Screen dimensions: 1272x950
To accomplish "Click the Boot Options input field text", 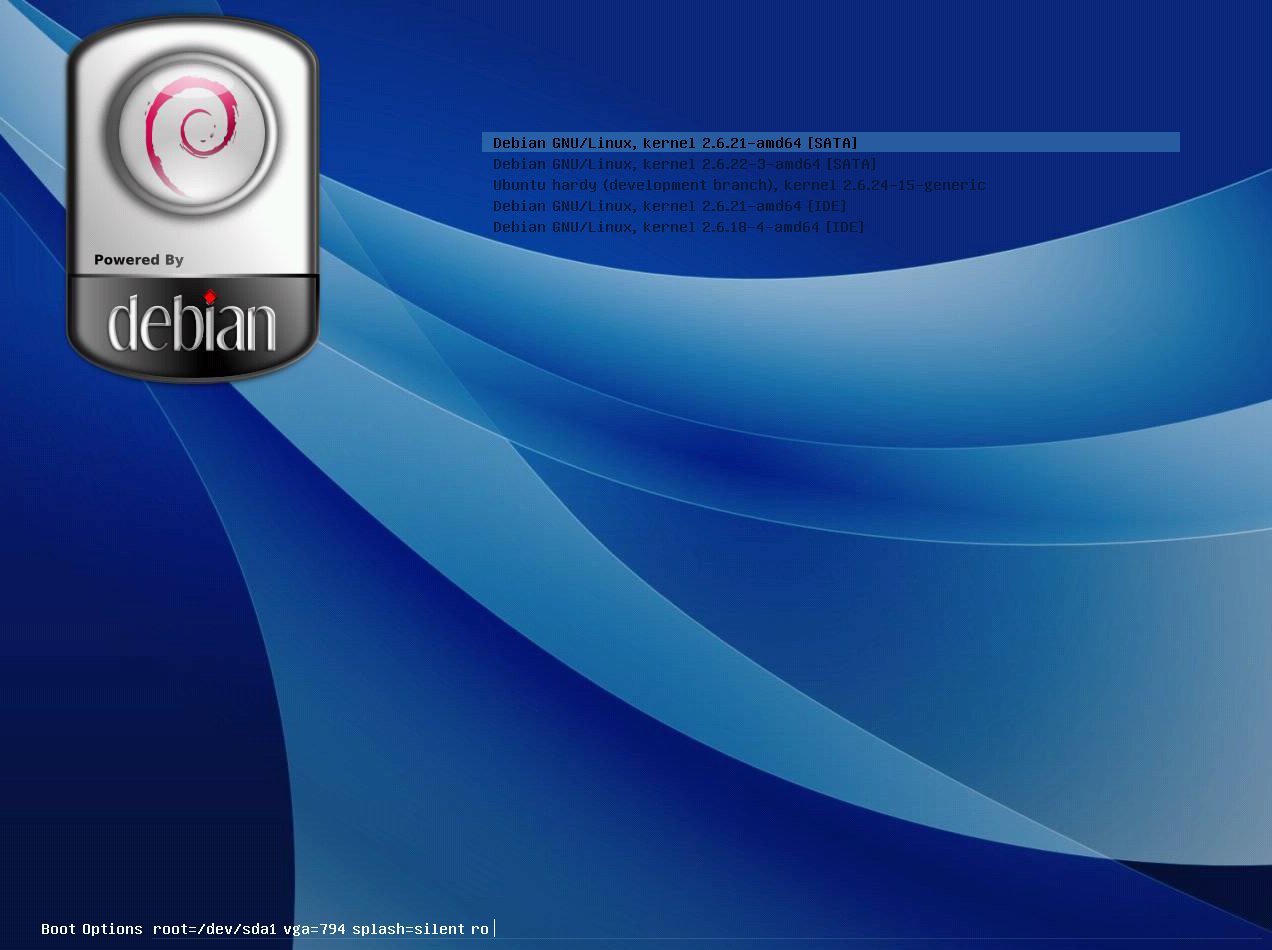I will tap(321, 929).
